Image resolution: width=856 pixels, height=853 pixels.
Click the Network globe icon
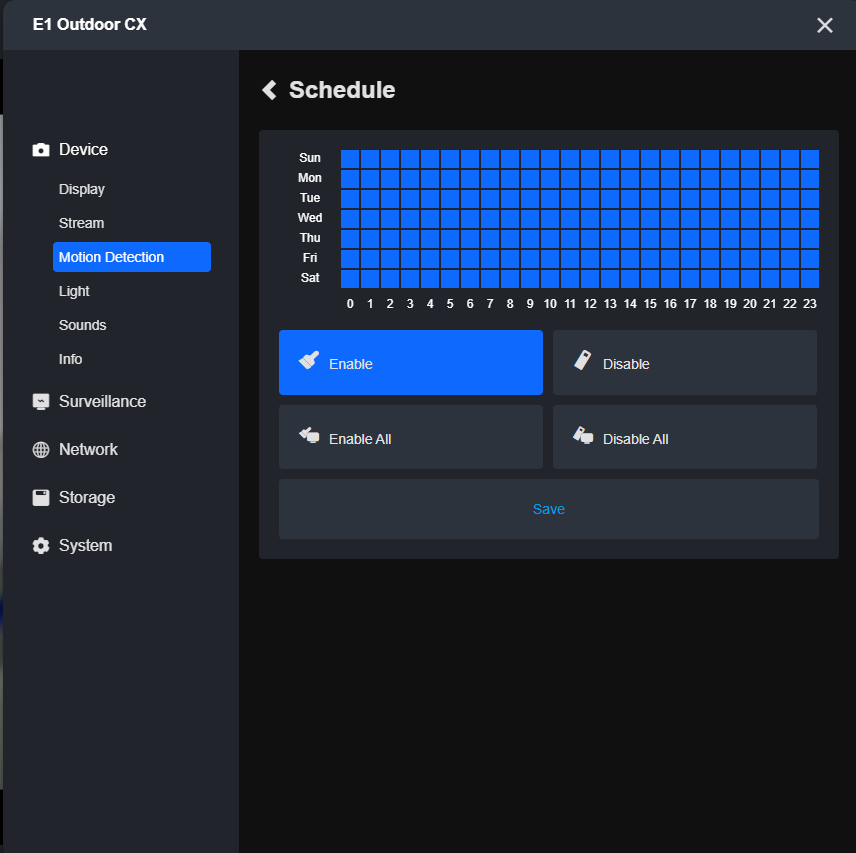pos(41,450)
